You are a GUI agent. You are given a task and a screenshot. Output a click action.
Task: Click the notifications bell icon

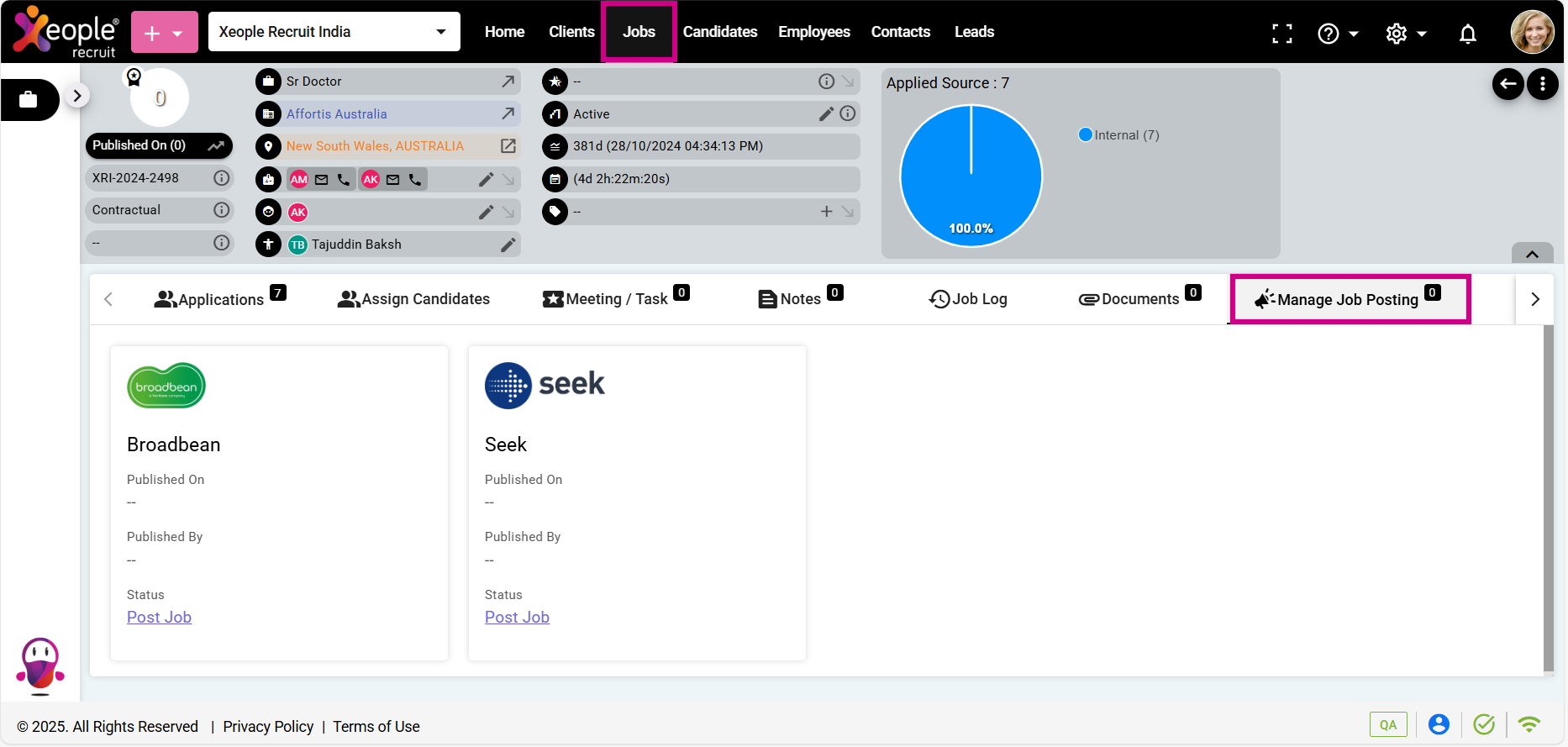1467,34
